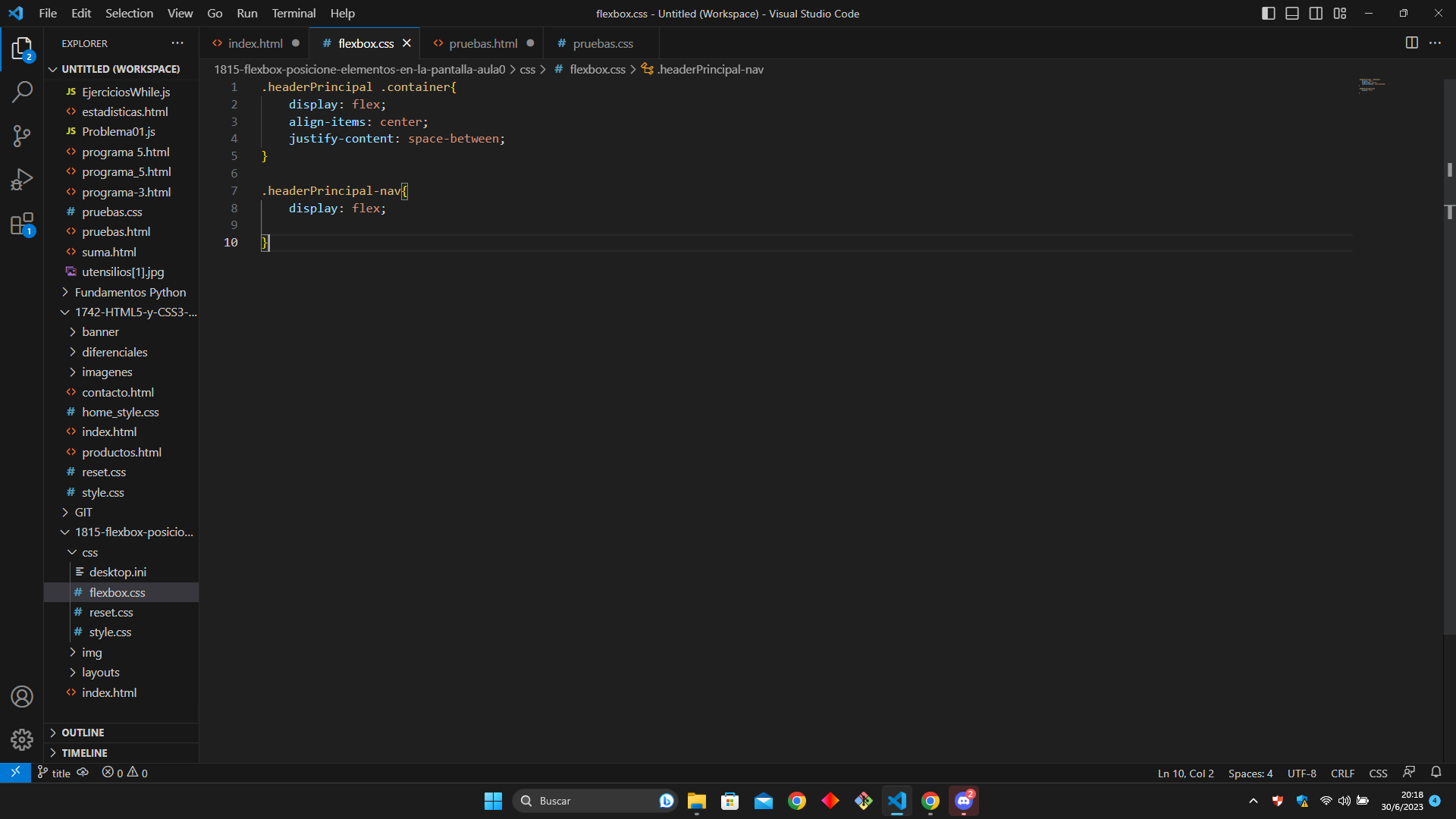Open productos.html file
The width and height of the screenshot is (1456, 819).
[x=121, y=452]
